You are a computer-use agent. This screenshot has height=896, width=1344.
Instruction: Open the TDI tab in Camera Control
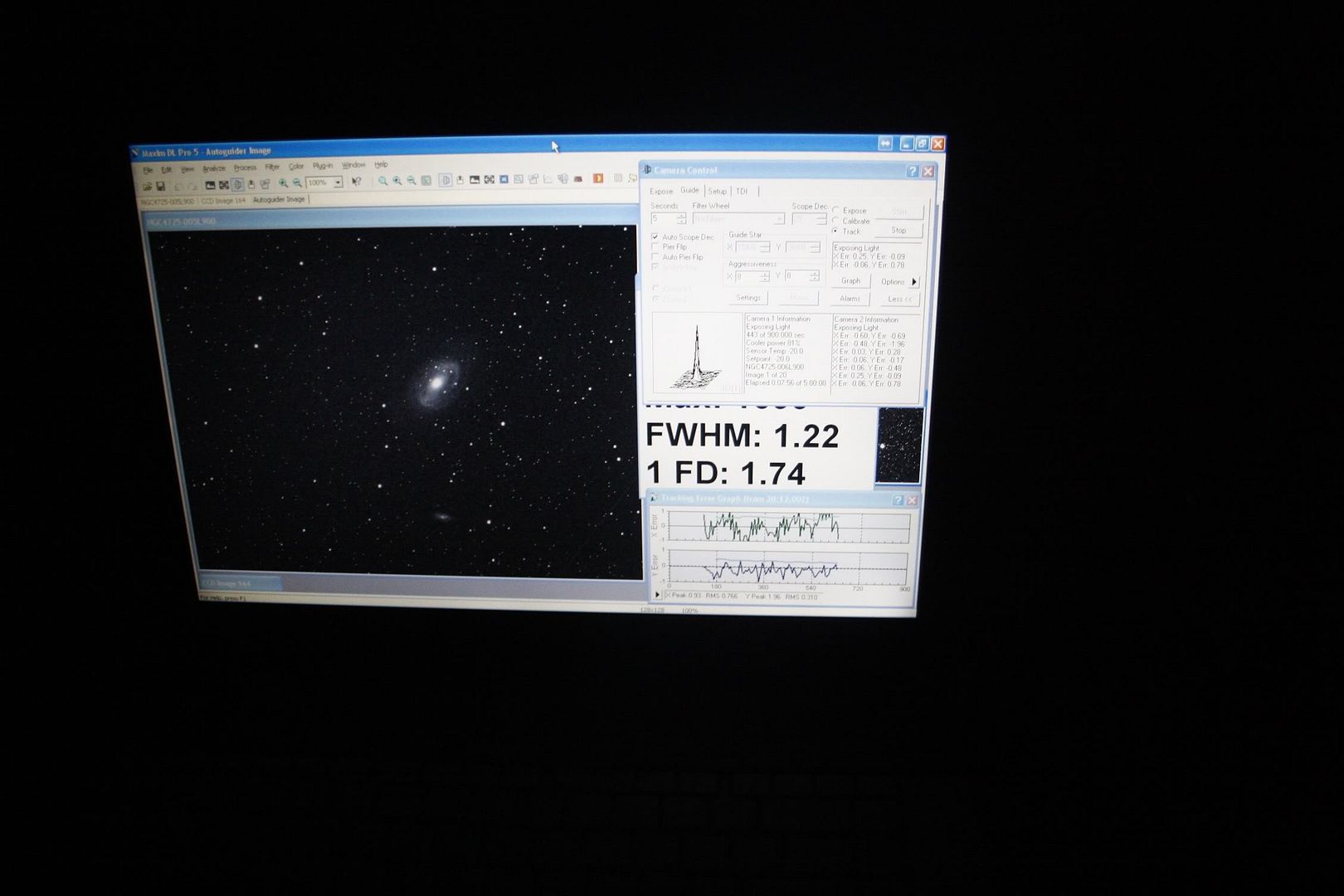click(x=742, y=192)
